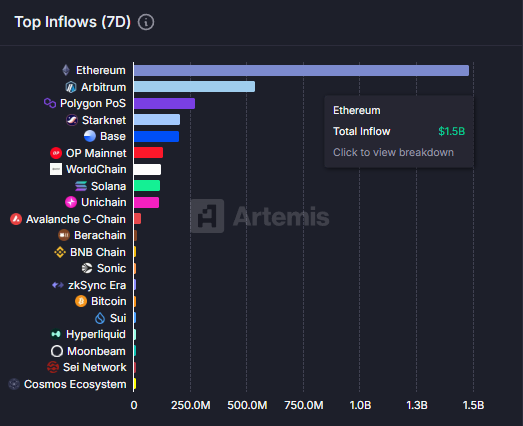Click the Arbitrum chain label
The width and height of the screenshot is (523, 426).
point(103,87)
